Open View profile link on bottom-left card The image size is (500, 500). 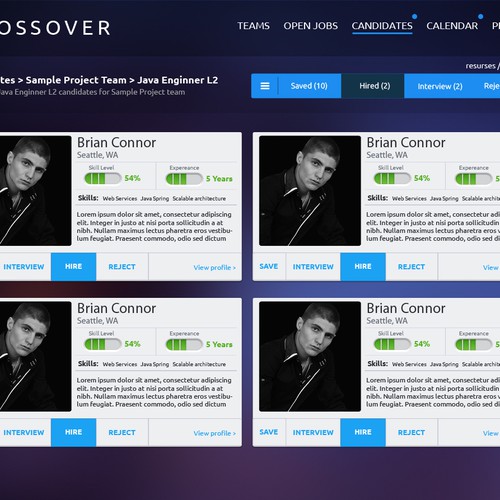pyautogui.click(x=215, y=433)
